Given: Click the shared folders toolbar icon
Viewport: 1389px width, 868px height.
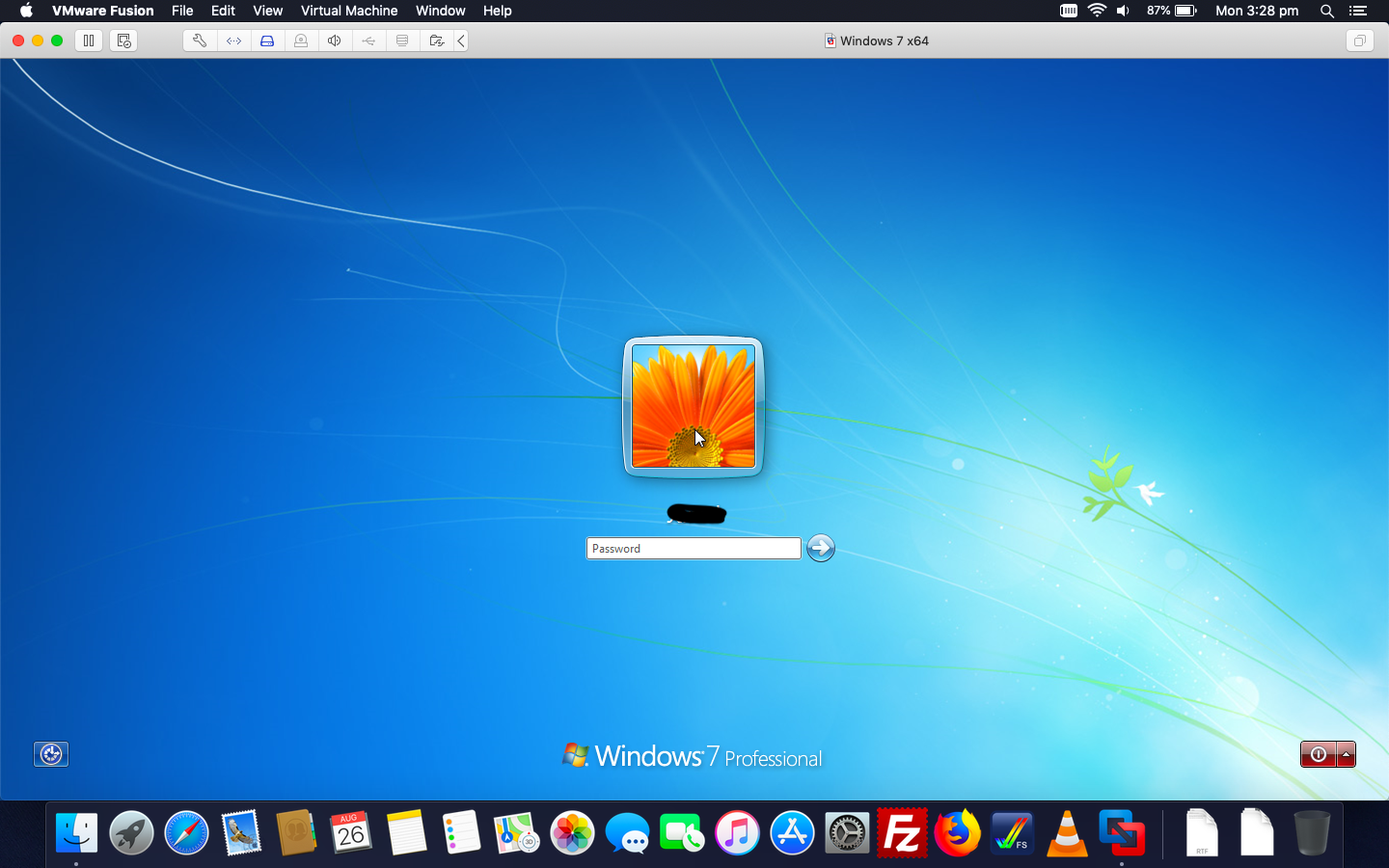Looking at the screenshot, I should pos(436,41).
